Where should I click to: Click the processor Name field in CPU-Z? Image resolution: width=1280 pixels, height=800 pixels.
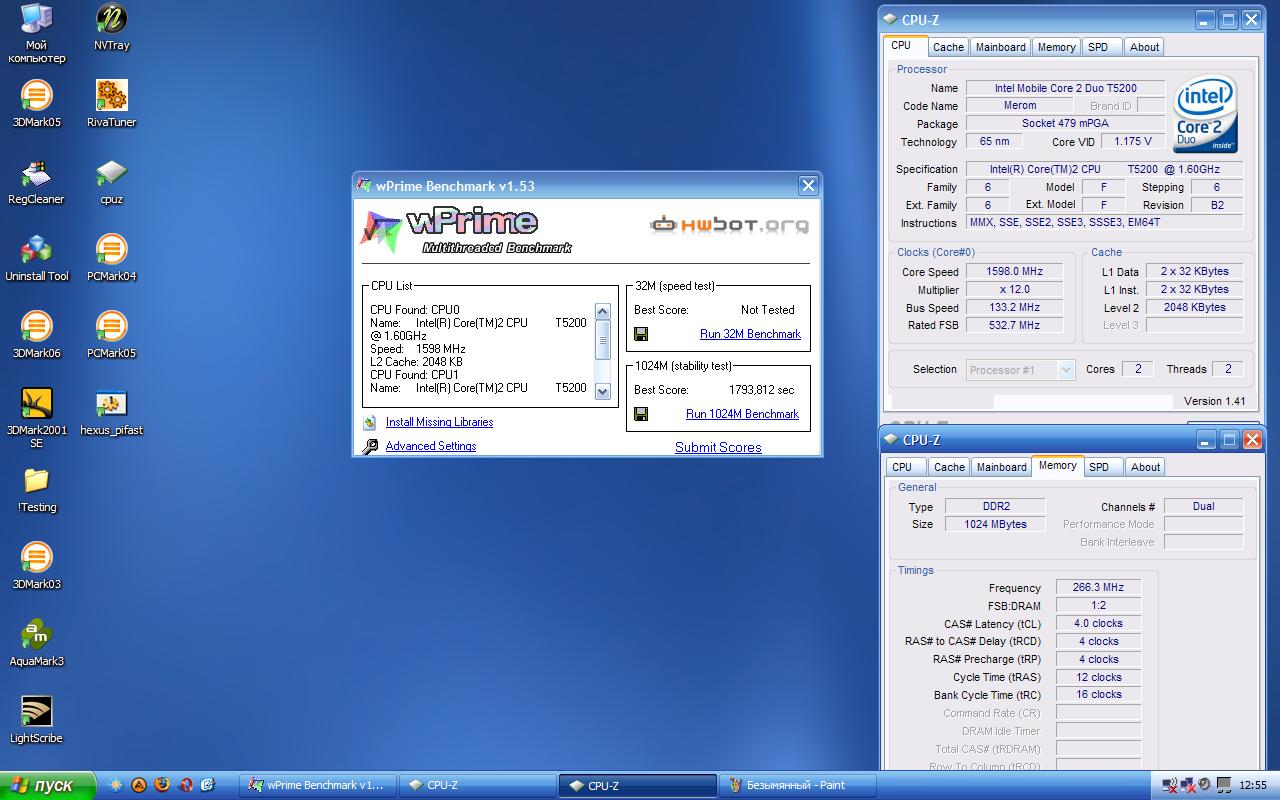pyautogui.click(x=1065, y=88)
